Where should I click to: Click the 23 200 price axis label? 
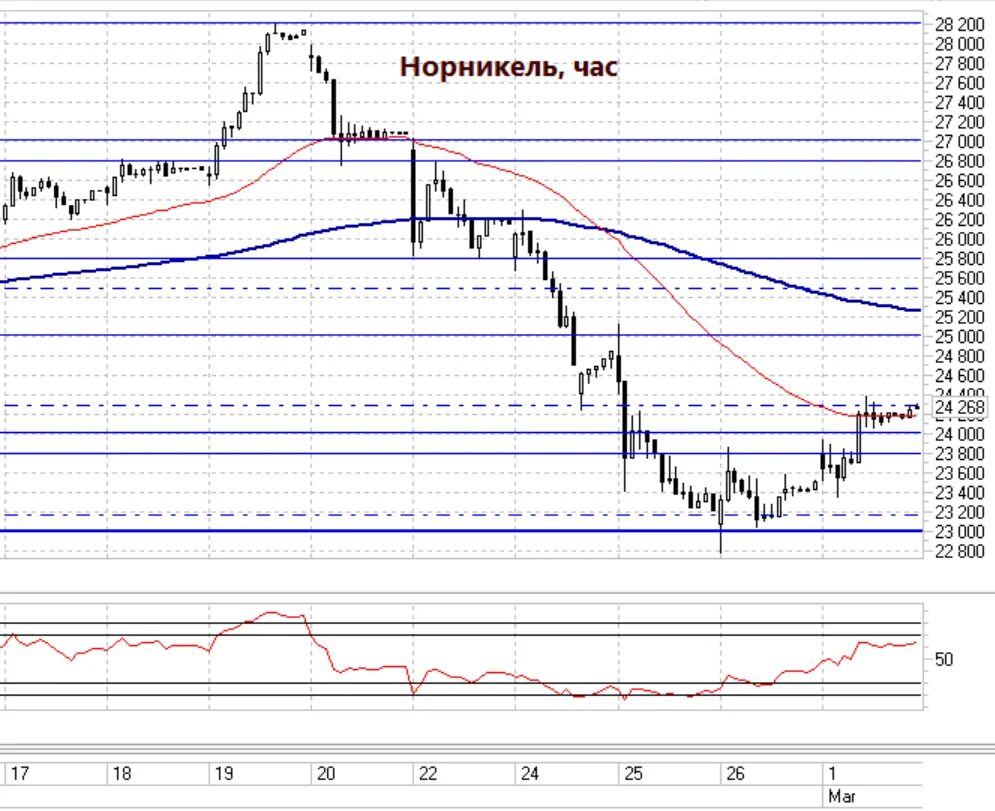(959, 512)
